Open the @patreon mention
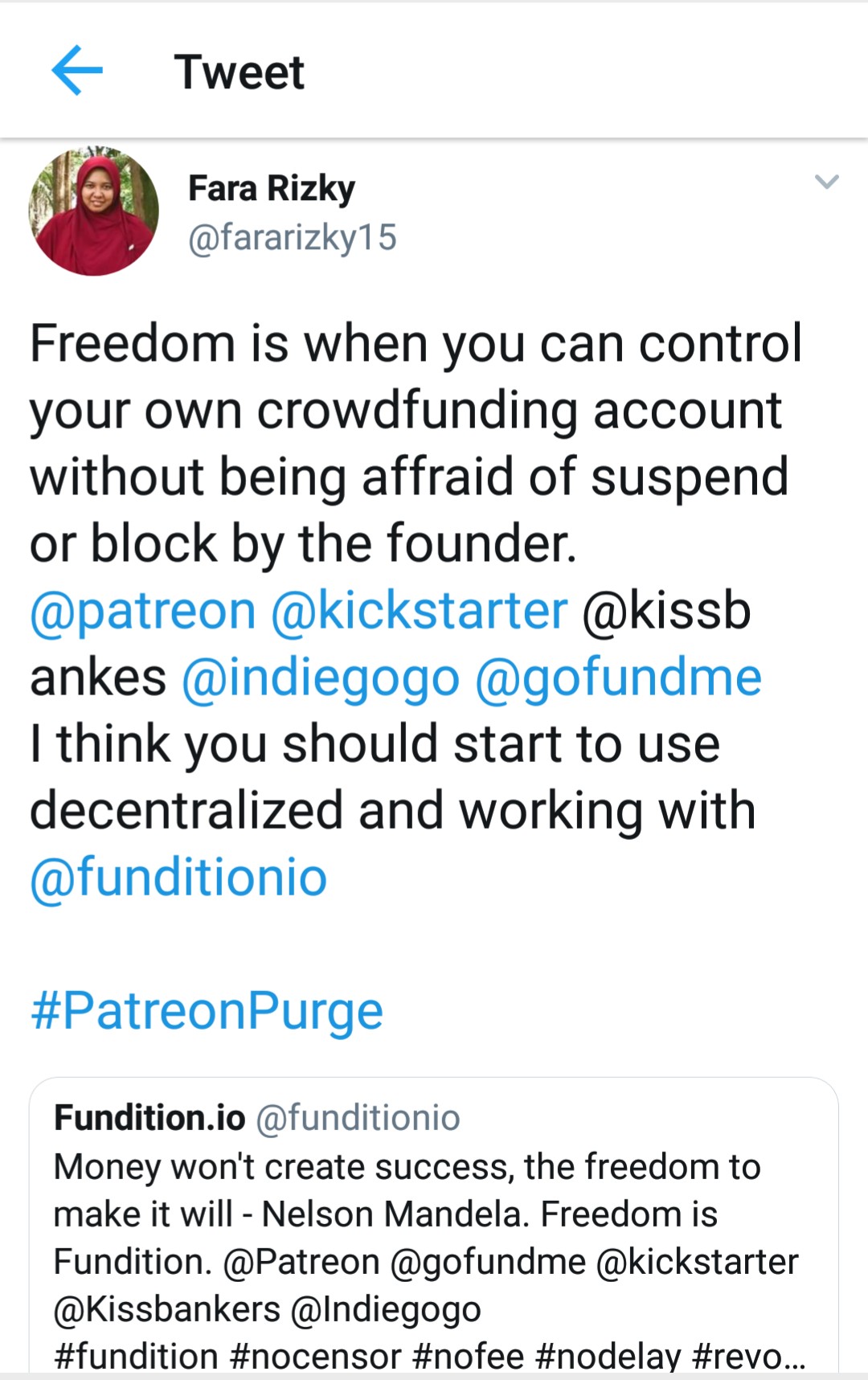 pos(143,612)
